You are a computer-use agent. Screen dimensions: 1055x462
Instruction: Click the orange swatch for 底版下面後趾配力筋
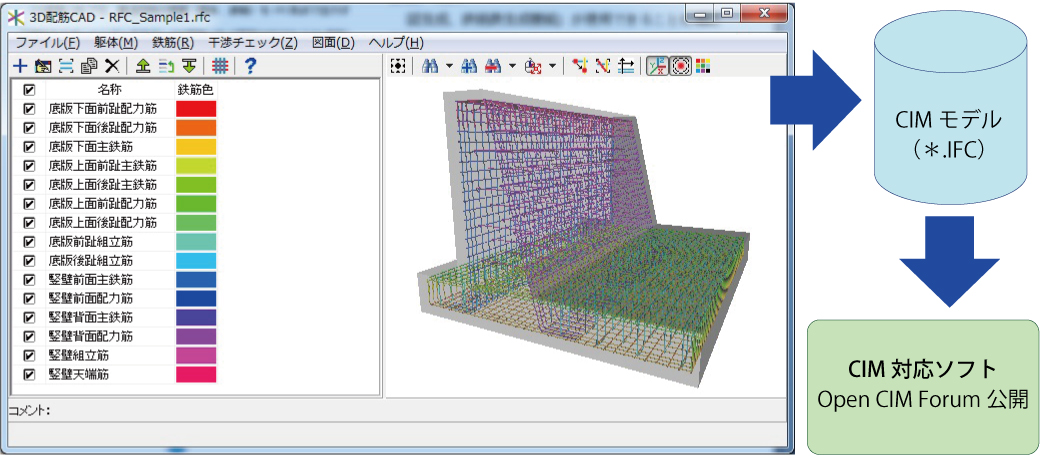pyautogui.click(x=196, y=127)
